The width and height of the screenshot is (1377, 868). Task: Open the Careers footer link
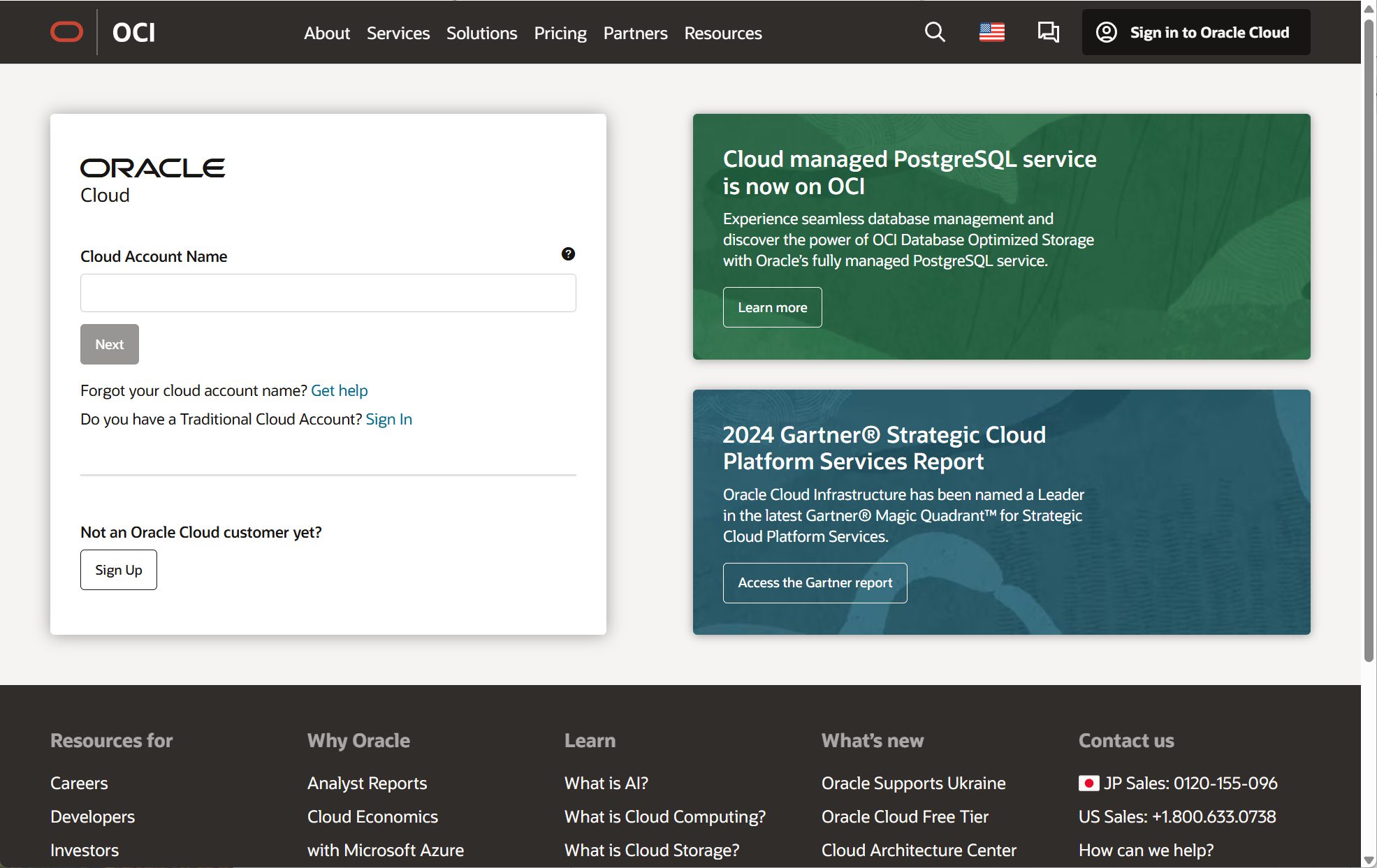79,783
